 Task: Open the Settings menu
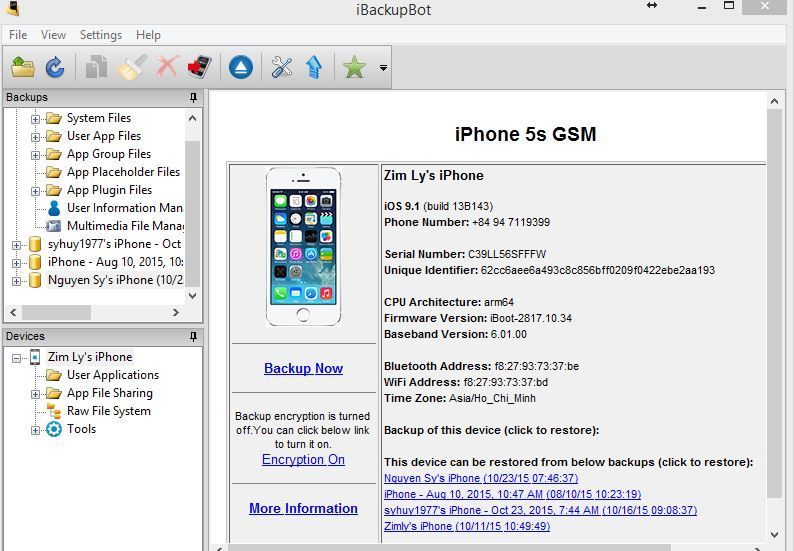[100, 35]
